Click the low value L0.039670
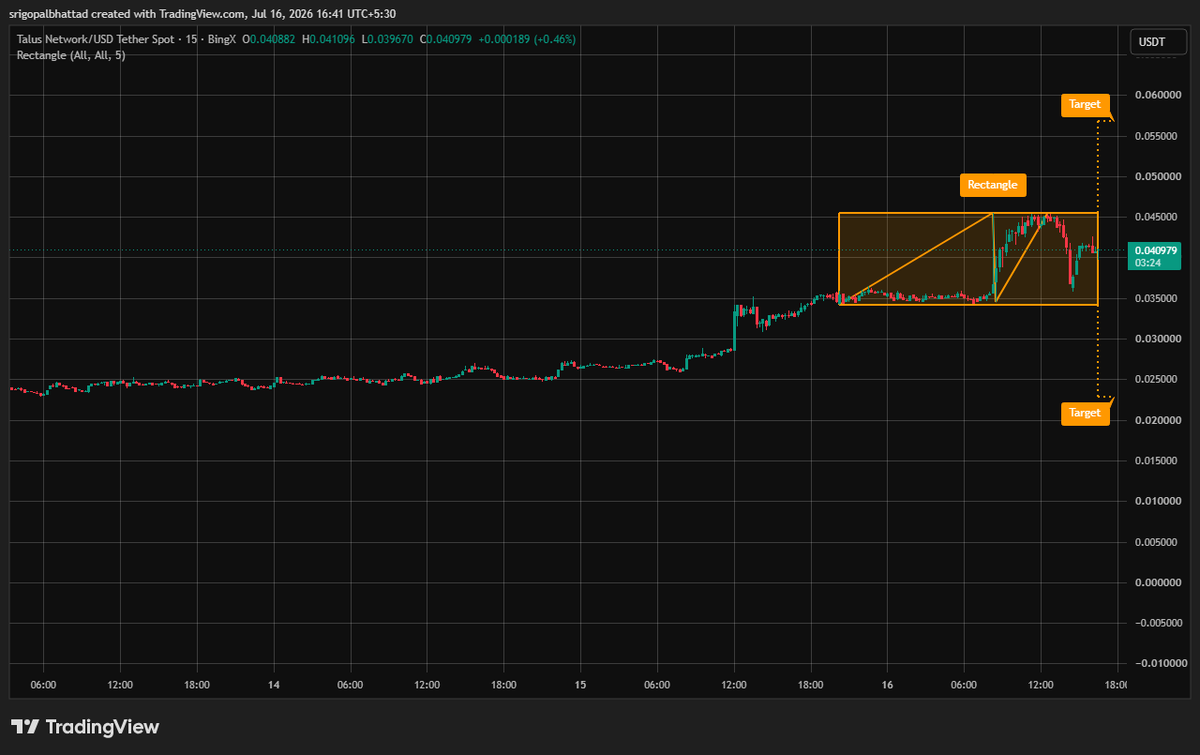 389,39
